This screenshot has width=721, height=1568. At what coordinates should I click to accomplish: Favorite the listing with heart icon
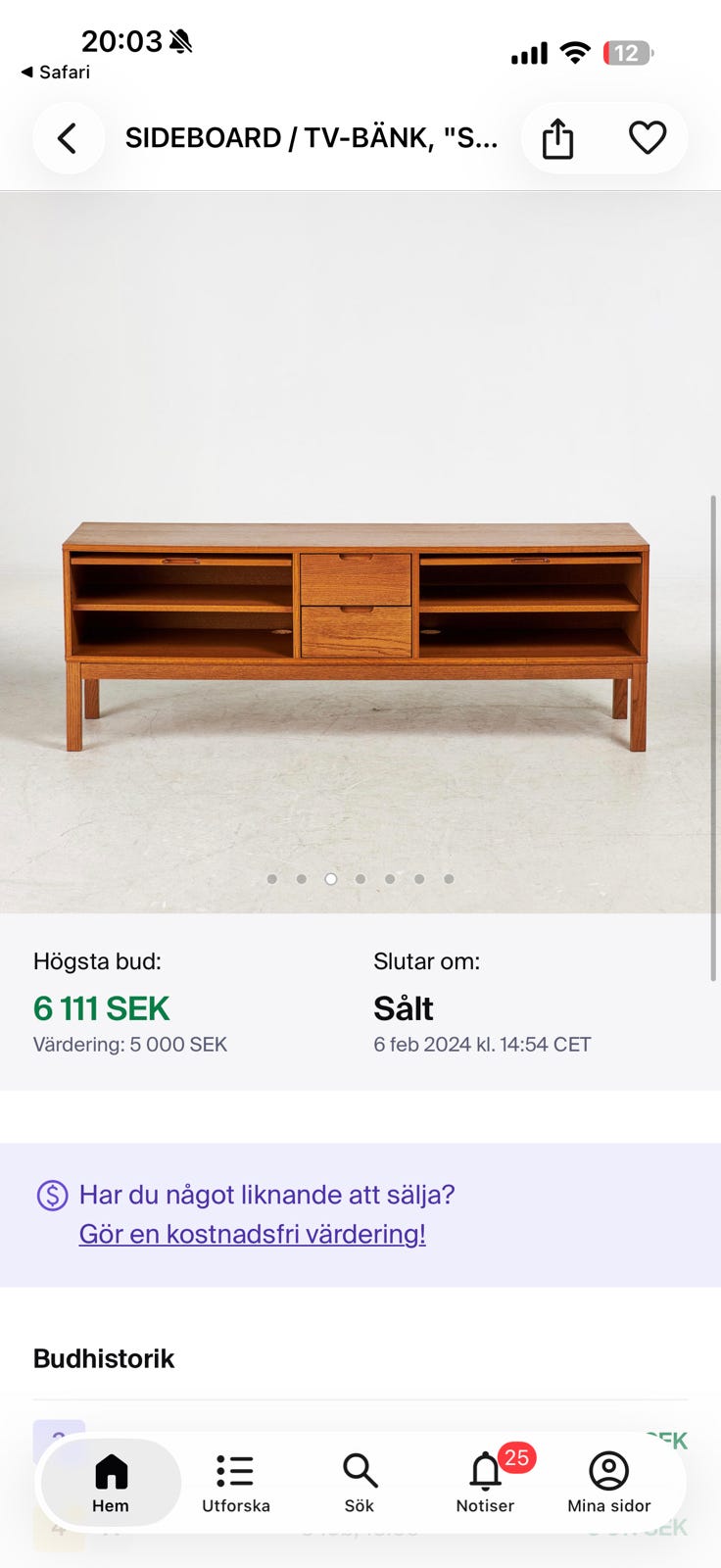[x=648, y=138]
